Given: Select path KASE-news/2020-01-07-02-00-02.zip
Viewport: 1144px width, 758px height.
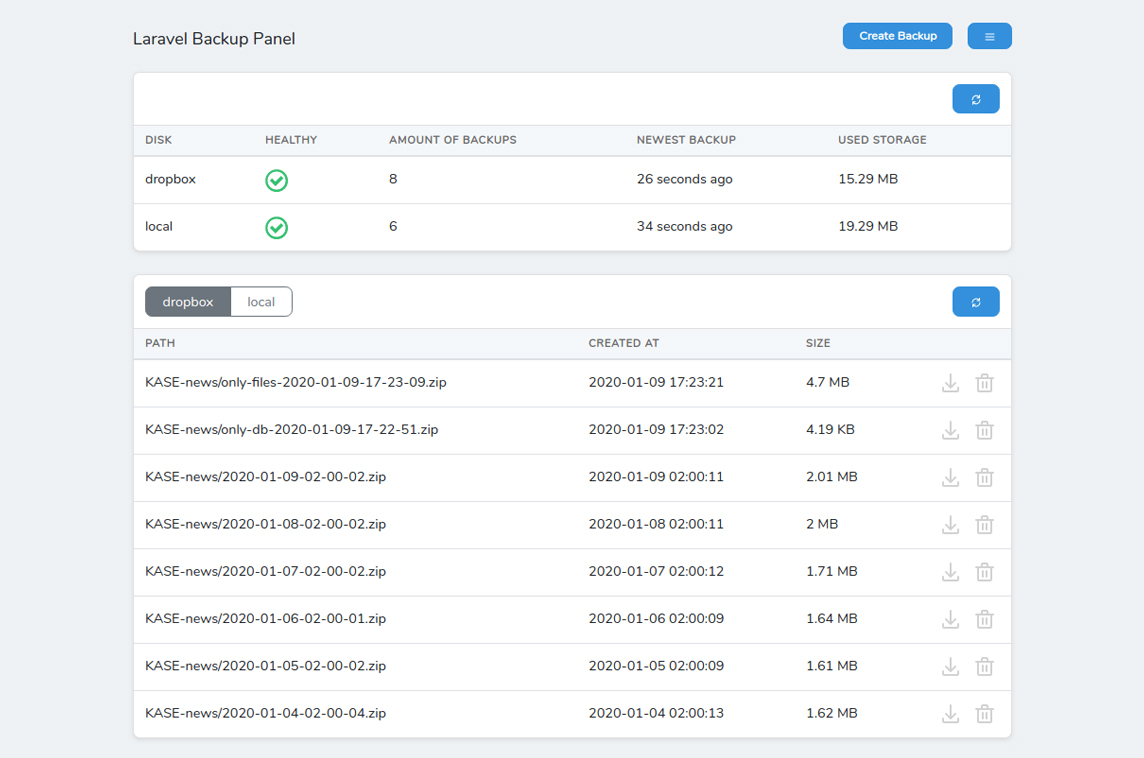Looking at the screenshot, I should coord(266,571).
